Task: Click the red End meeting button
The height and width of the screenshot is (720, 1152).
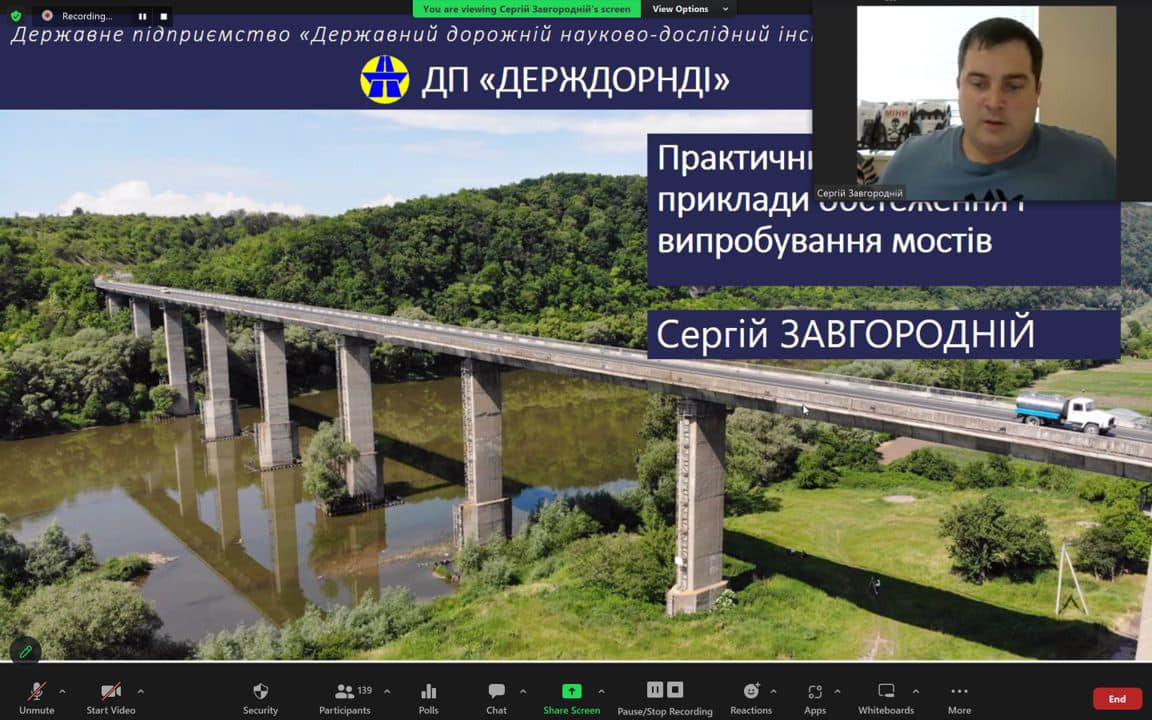Action: point(1117,699)
